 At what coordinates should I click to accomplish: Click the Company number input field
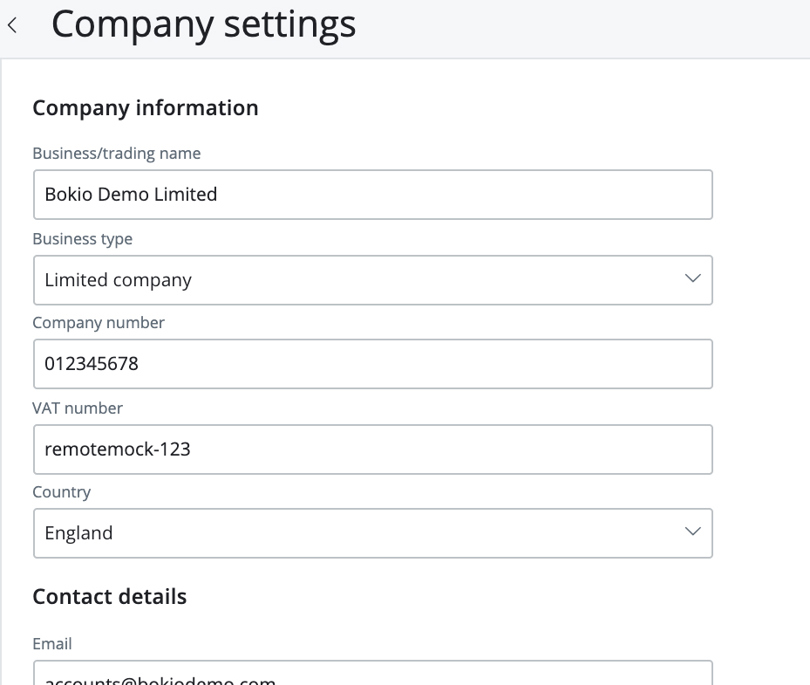coord(372,364)
